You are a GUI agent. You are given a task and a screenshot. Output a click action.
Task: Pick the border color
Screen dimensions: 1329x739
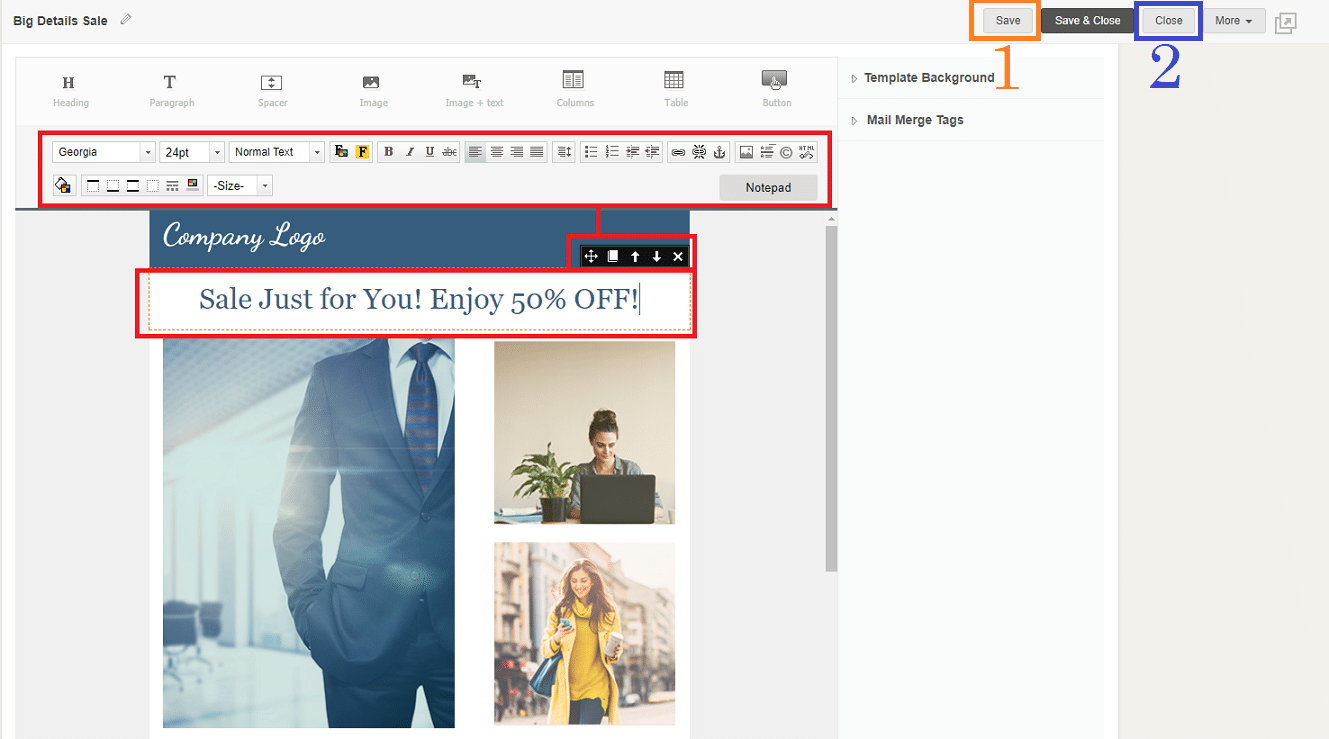click(192, 185)
